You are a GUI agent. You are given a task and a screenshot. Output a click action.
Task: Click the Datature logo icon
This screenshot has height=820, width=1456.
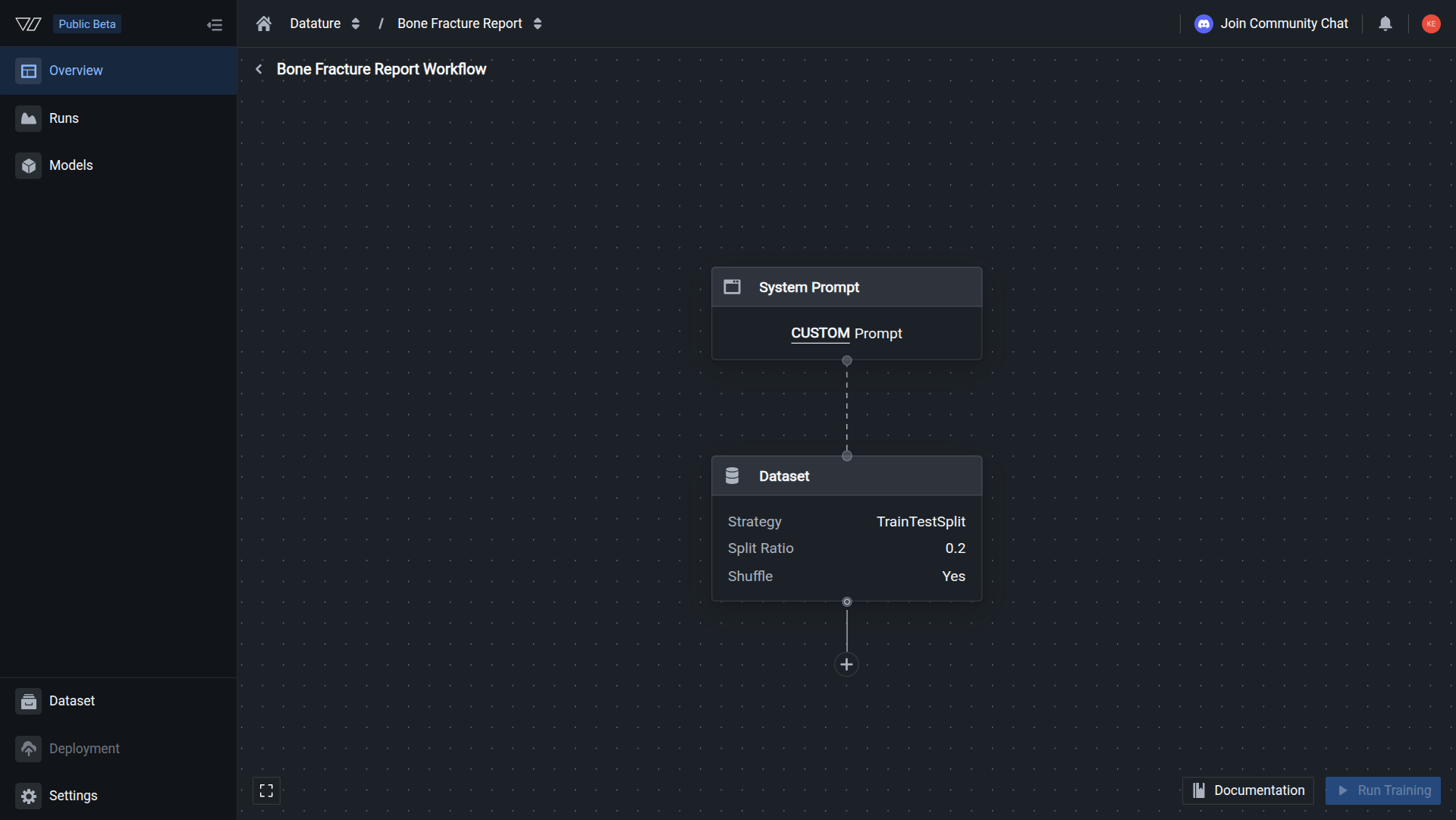coord(28,24)
